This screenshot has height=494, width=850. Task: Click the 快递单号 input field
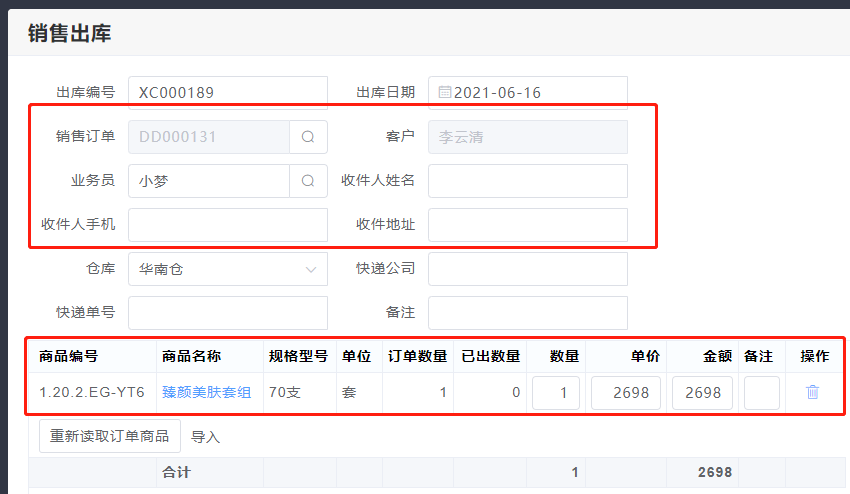(227, 313)
